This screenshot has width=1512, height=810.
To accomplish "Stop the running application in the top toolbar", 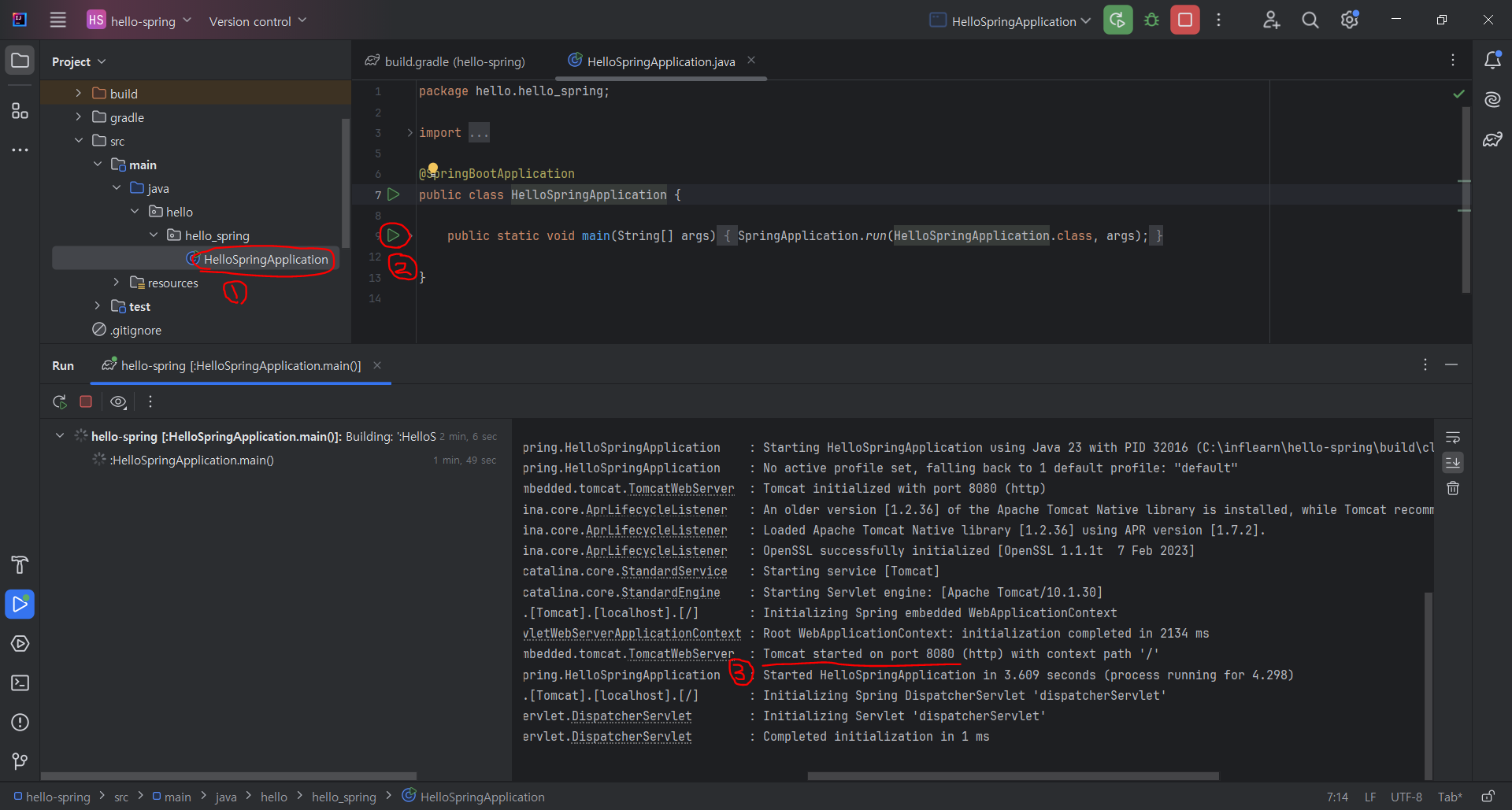I will click(x=1184, y=20).
